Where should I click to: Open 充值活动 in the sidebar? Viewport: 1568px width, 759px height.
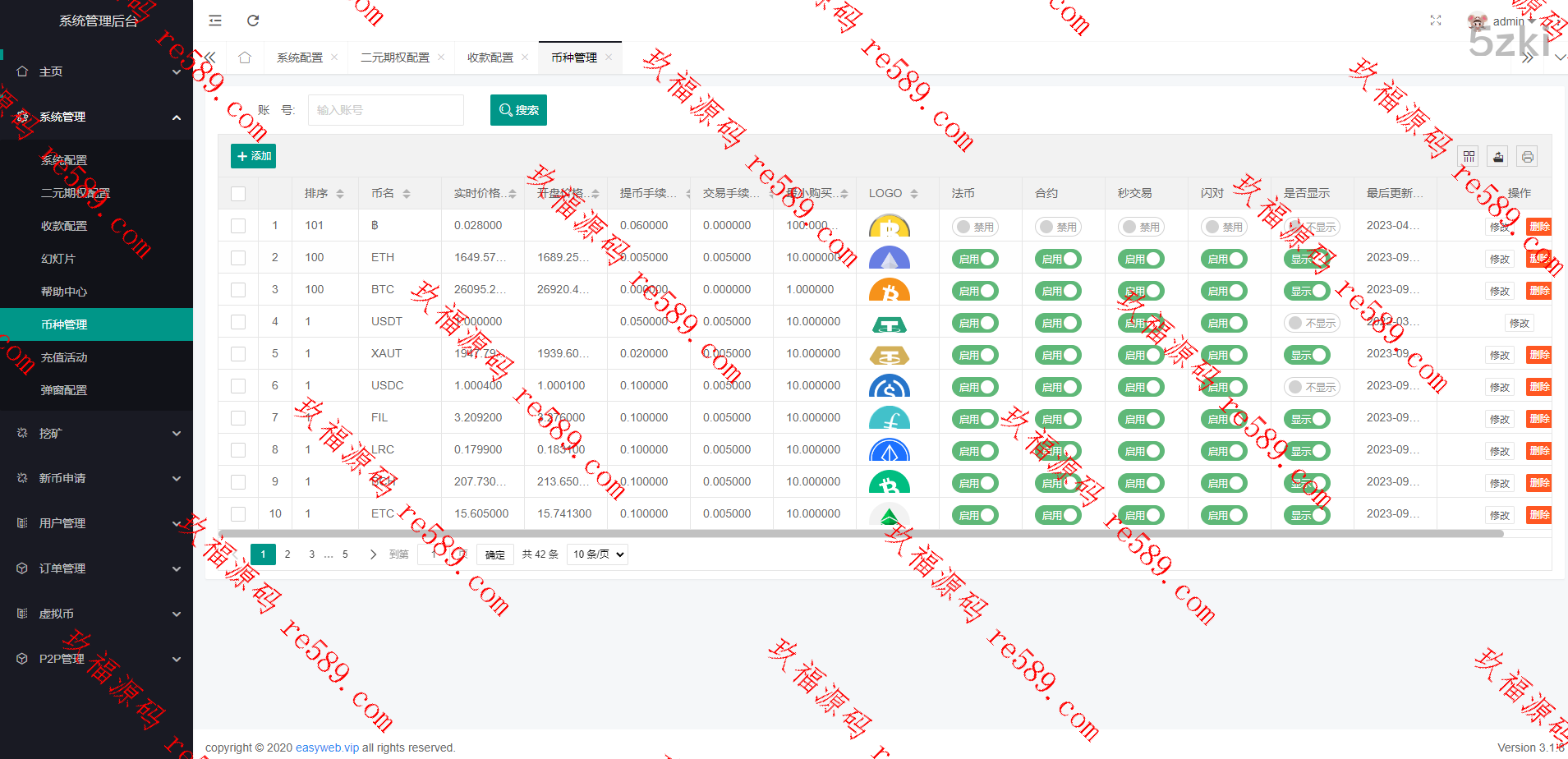click(64, 357)
